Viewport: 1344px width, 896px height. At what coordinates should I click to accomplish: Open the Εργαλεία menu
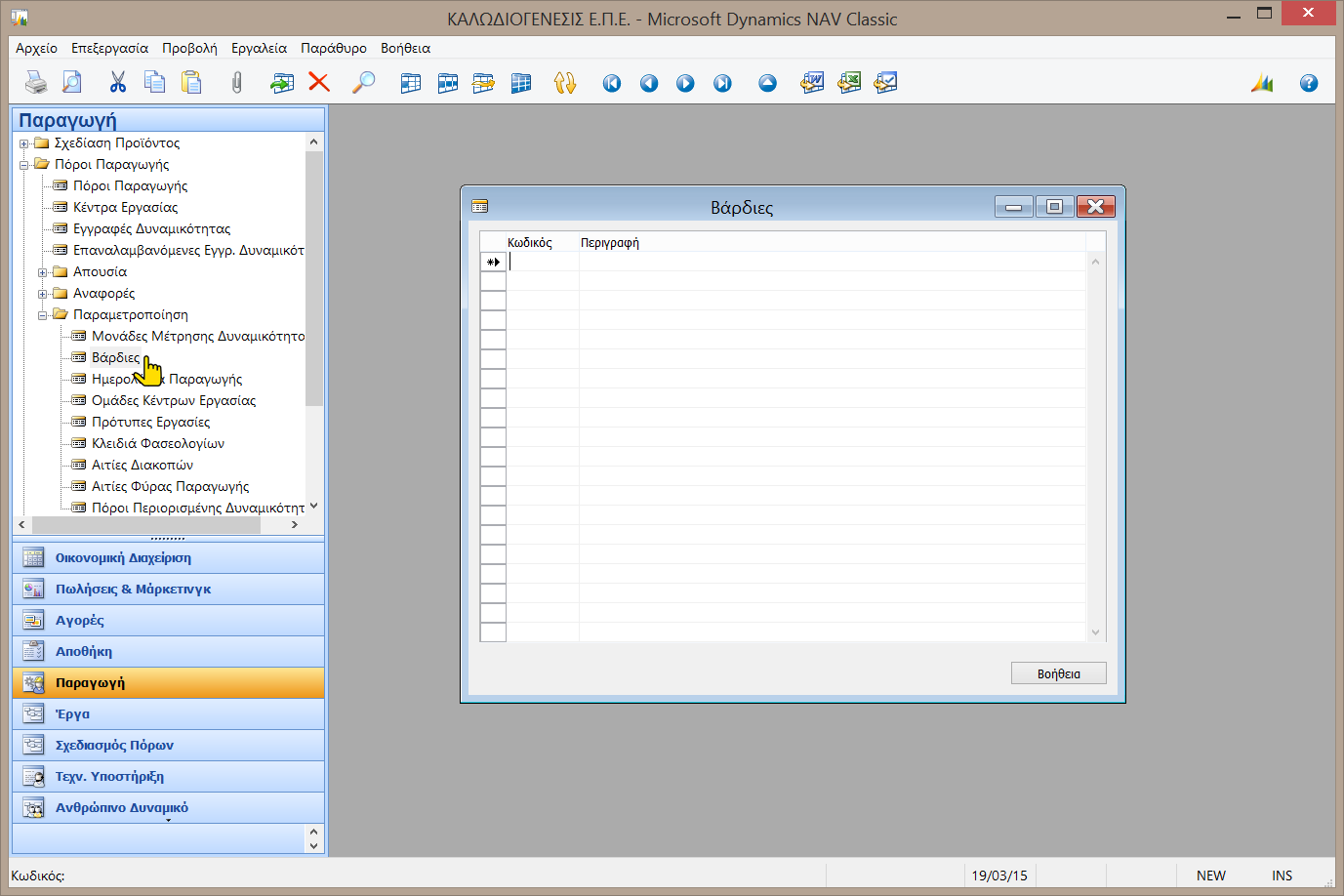pyautogui.click(x=260, y=48)
